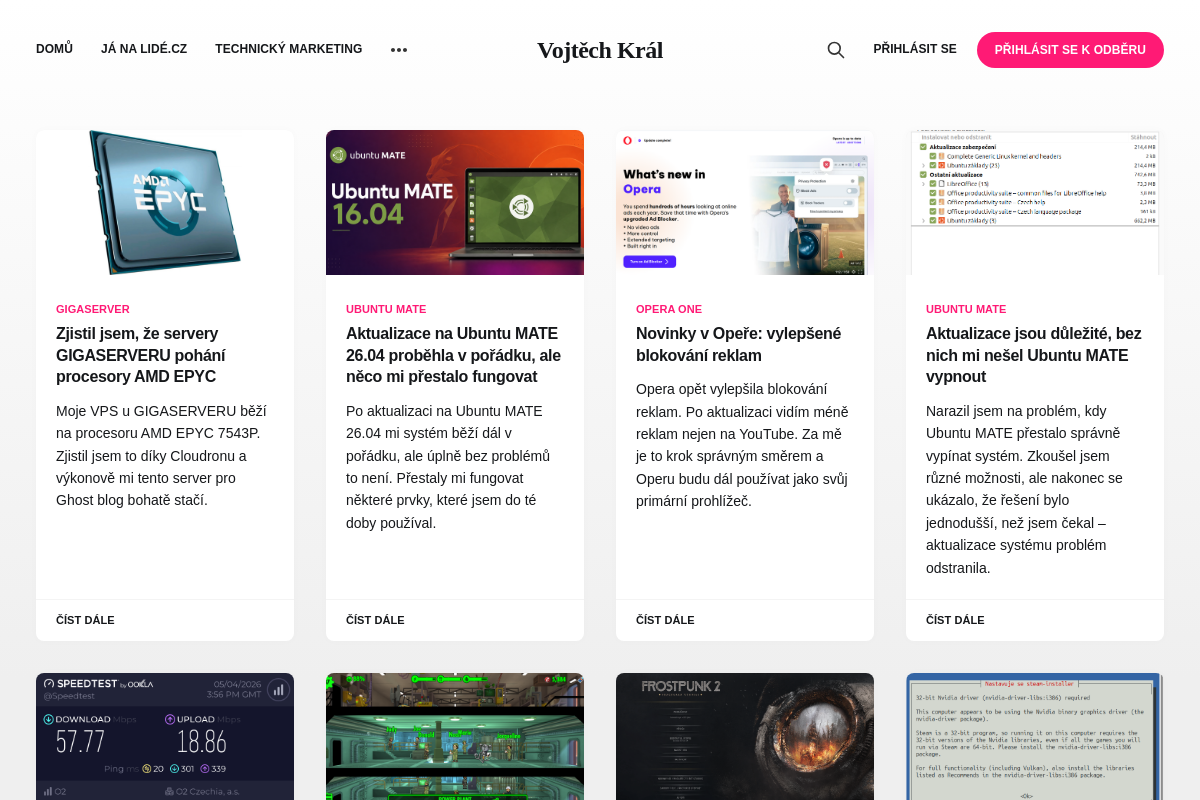Open the Speedtest result thumbnail
Viewport: 1200px width, 800px height.
(165, 736)
